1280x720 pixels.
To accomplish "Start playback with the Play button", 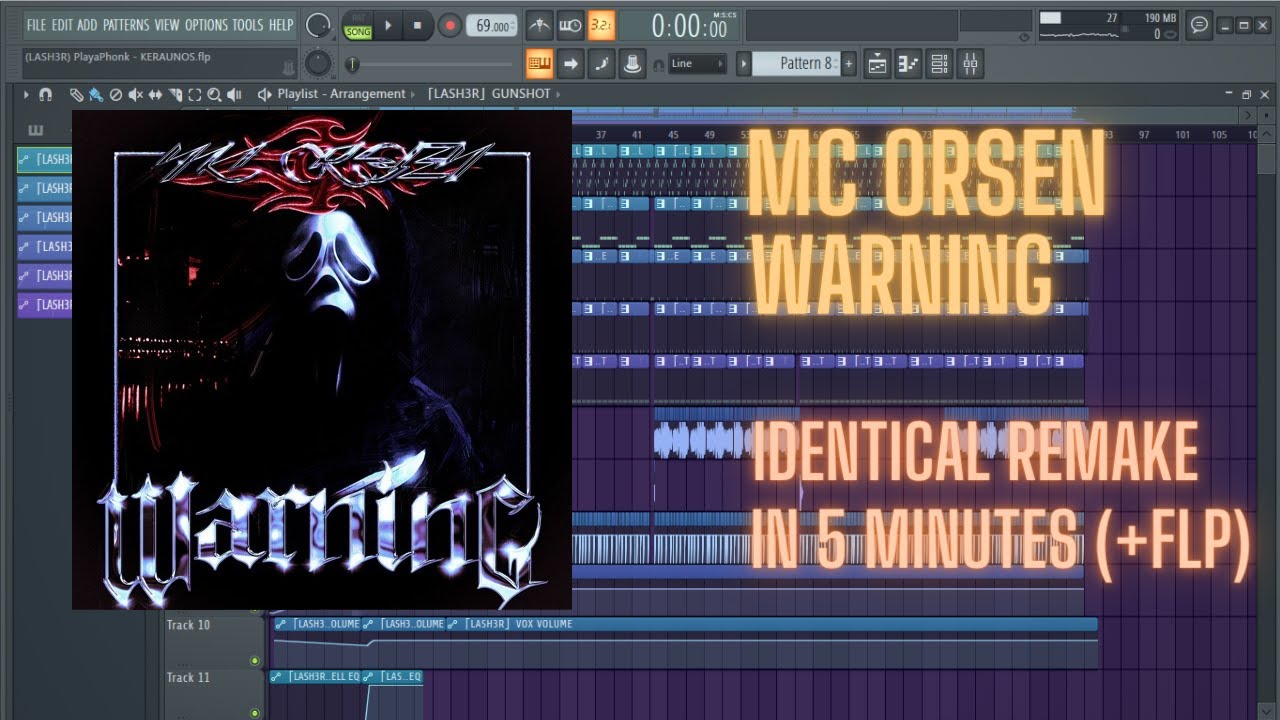I will (x=388, y=26).
